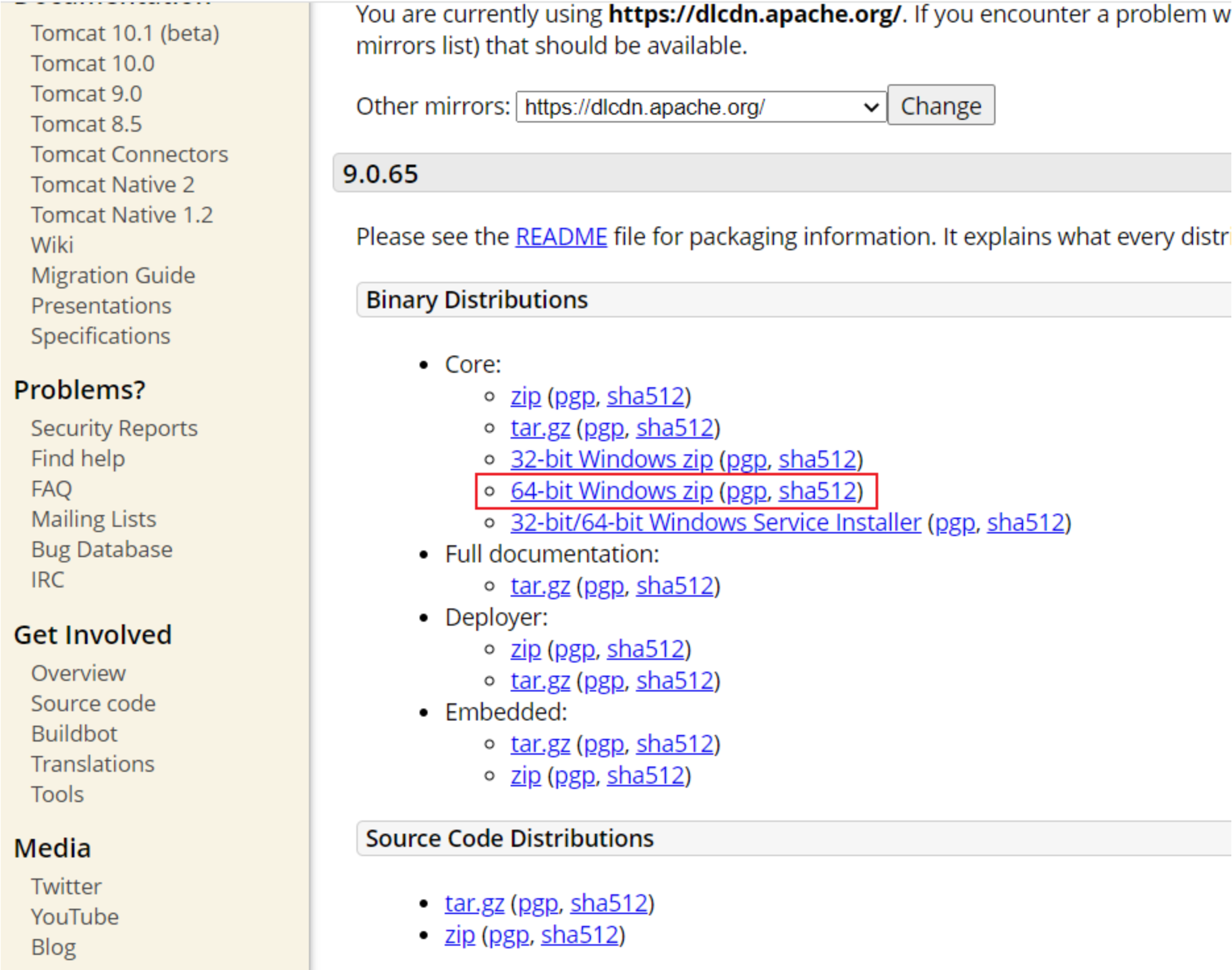The image size is (1232, 970).
Task: Download the Embedded tar.gz
Action: (x=540, y=744)
